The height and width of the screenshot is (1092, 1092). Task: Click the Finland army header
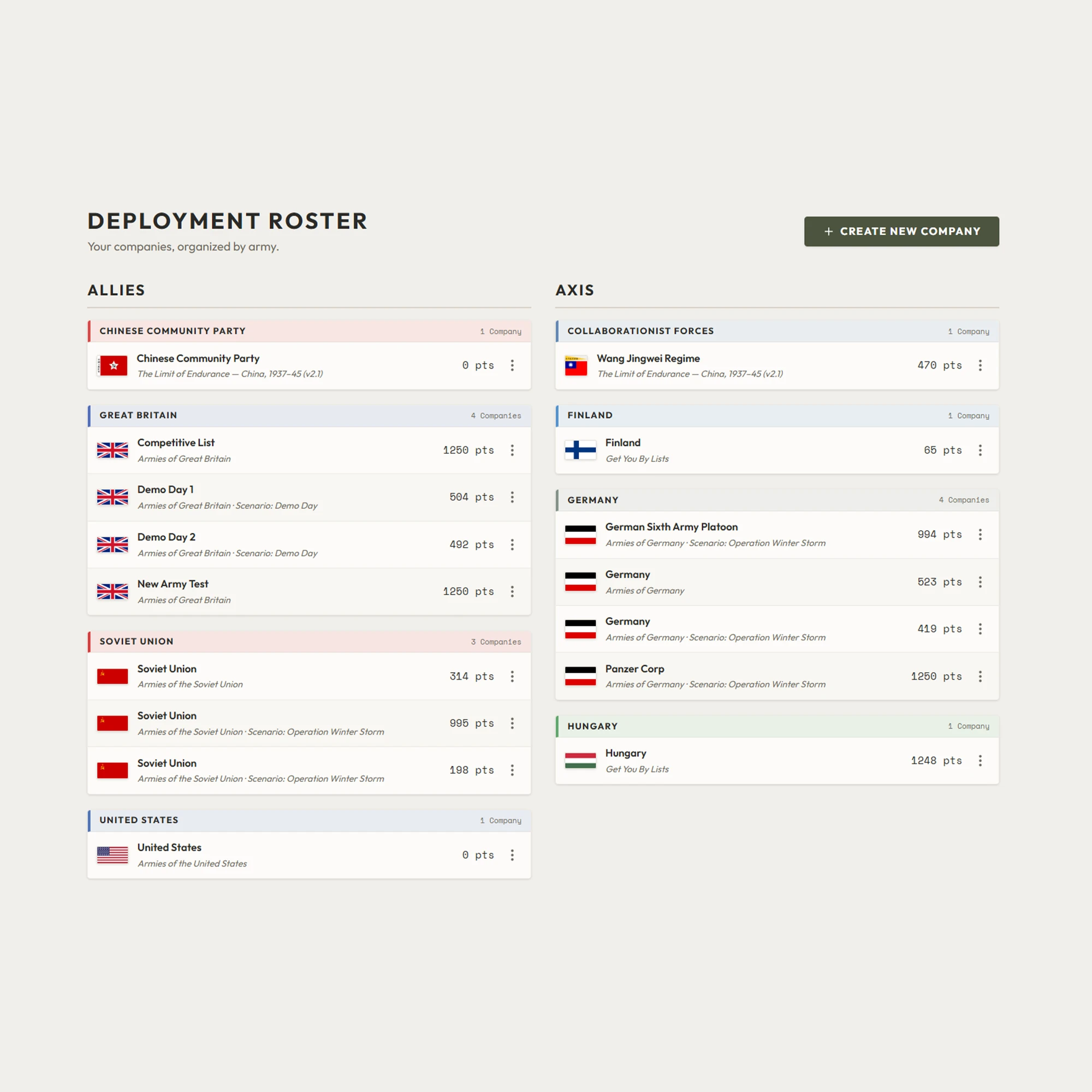point(777,416)
